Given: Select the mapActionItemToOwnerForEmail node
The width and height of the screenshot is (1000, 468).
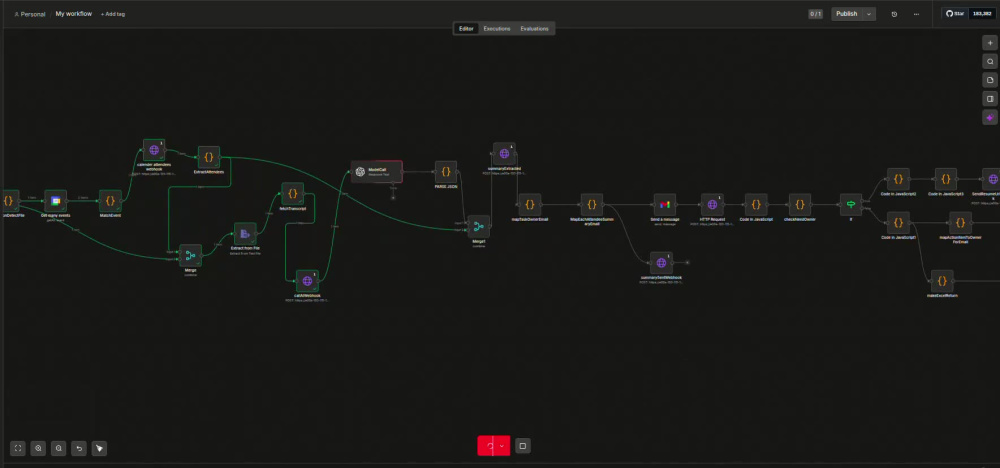Looking at the screenshot, I should (x=960, y=223).
